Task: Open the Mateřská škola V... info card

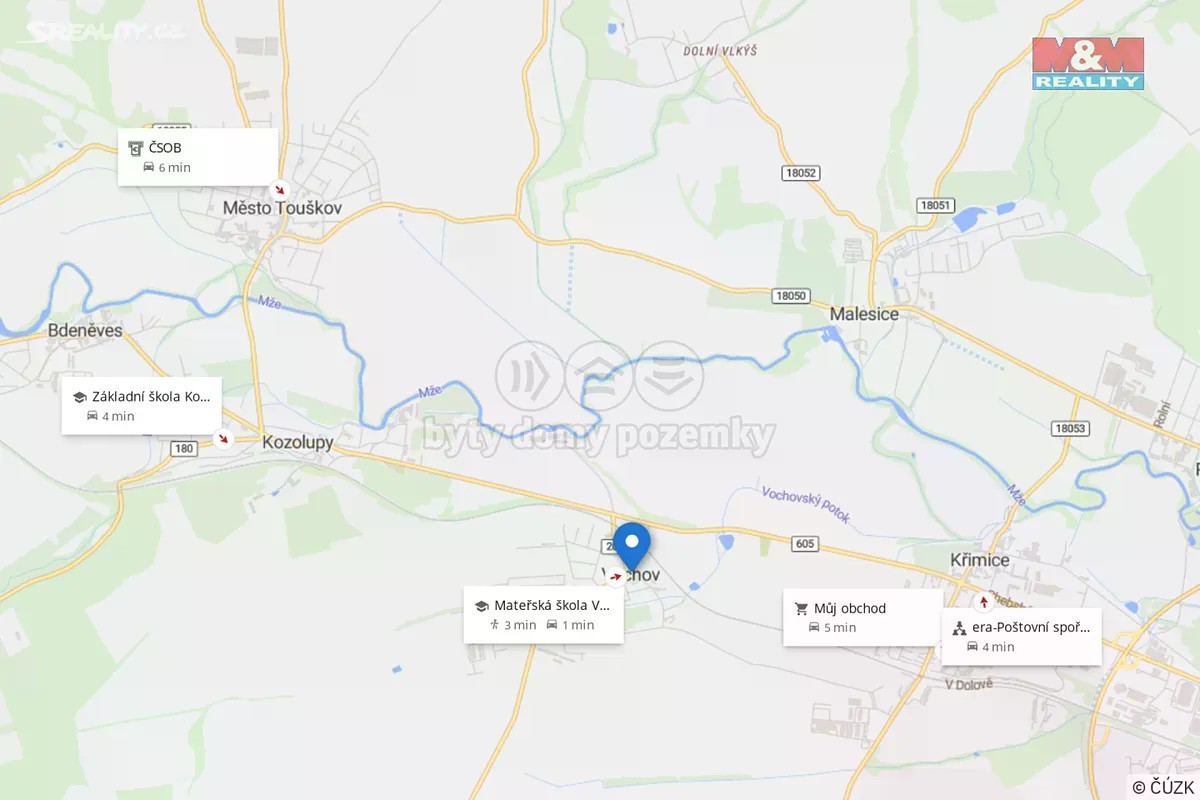Action: click(x=544, y=615)
